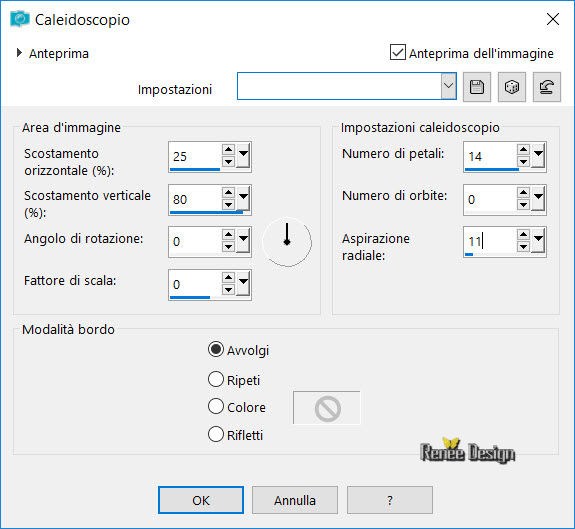Click the Angolo di rotazione value field

[x=195, y=242]
